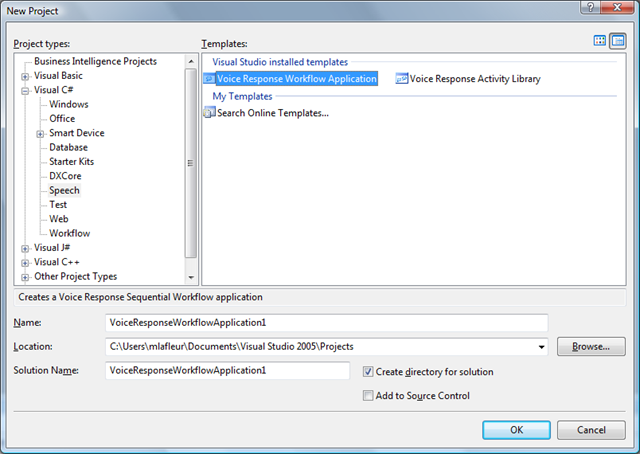This screenshot has height=454, width=640.
Task: Select the Smart Device tree label
Action: (77, 133)
